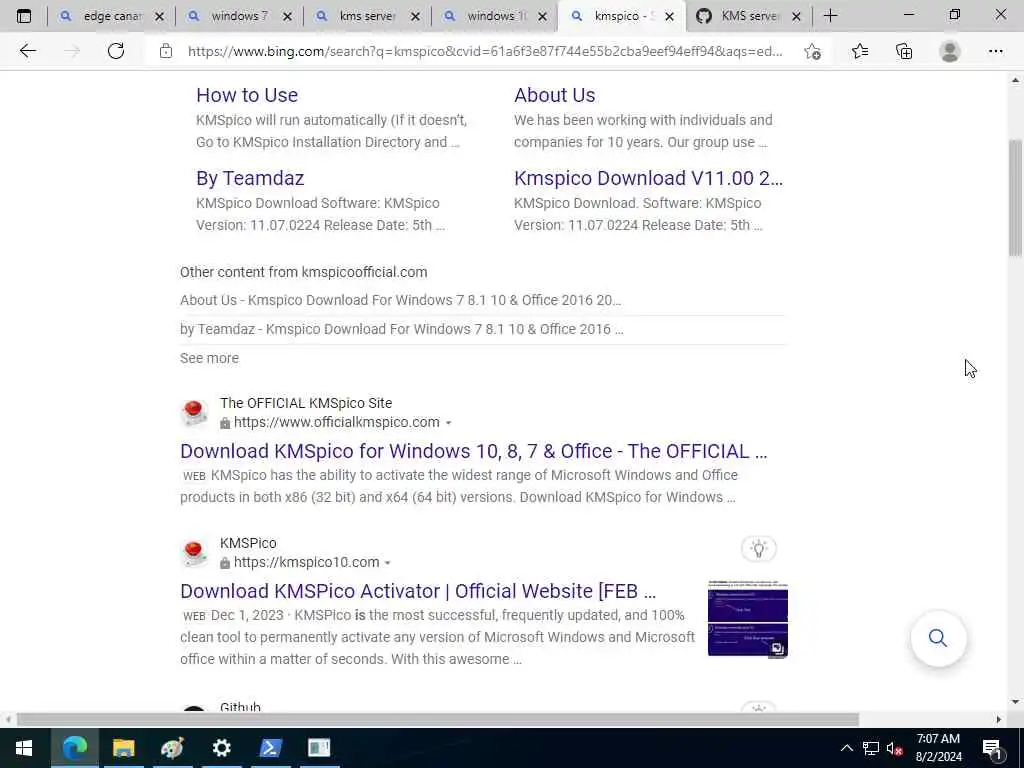The height and width of the screenshot is (768, 1024).
Task: Expand dropdown next to officialkmspico.com URL
Action: pyautogui.click(x=449, y=423)
